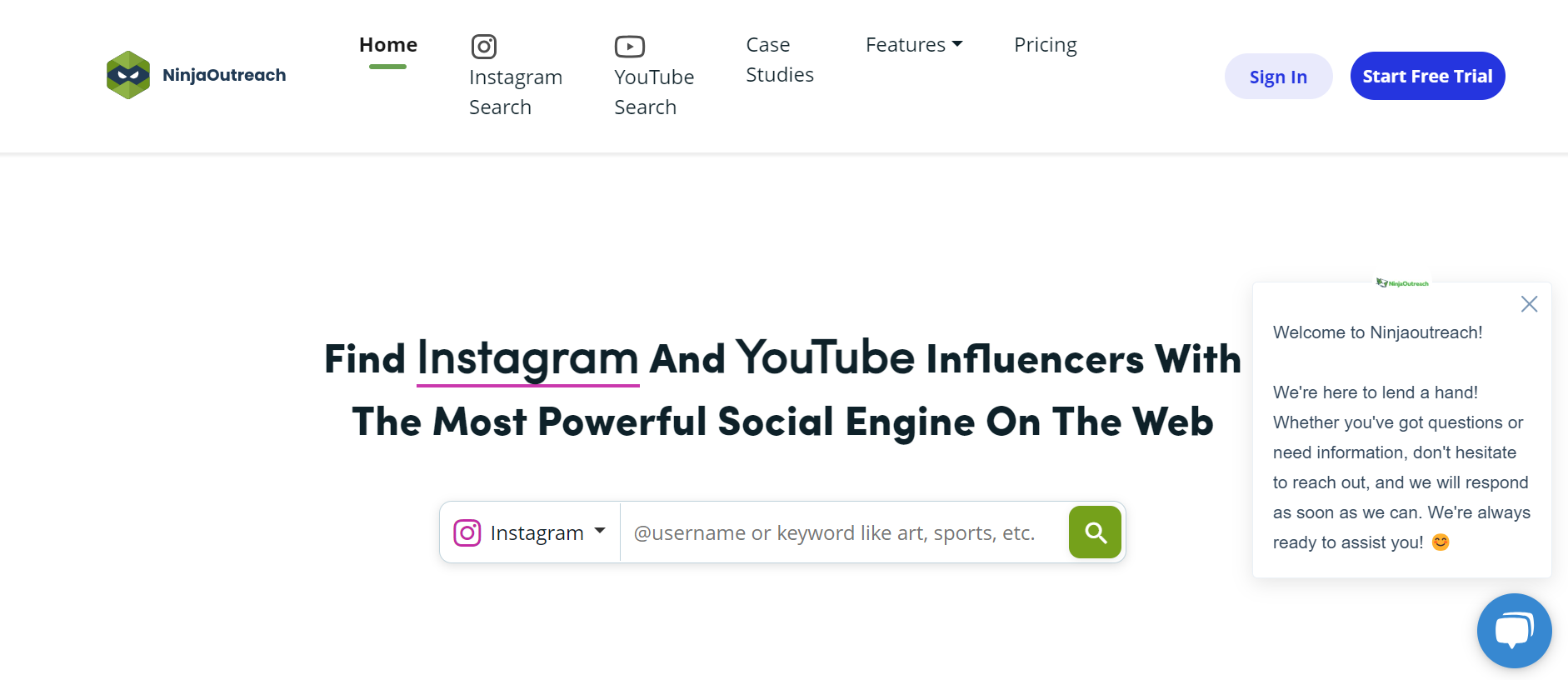Click the caret arrow next to Features
Viewport: 1568px width, 680px height.
pyautogui.click(x=957, y=44)
